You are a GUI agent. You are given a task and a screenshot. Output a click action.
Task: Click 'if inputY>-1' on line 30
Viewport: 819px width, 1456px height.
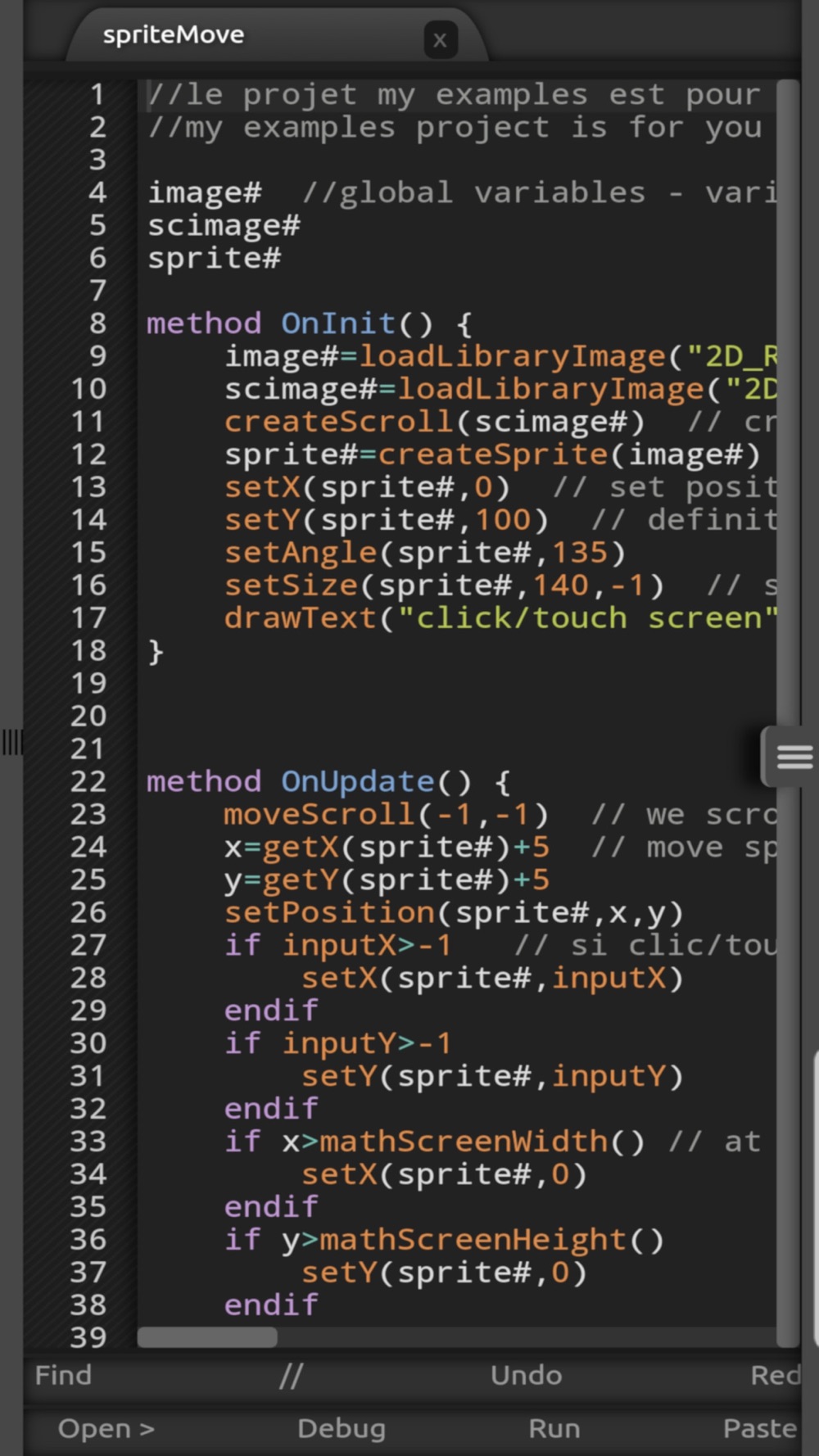tap(338, 1044)
